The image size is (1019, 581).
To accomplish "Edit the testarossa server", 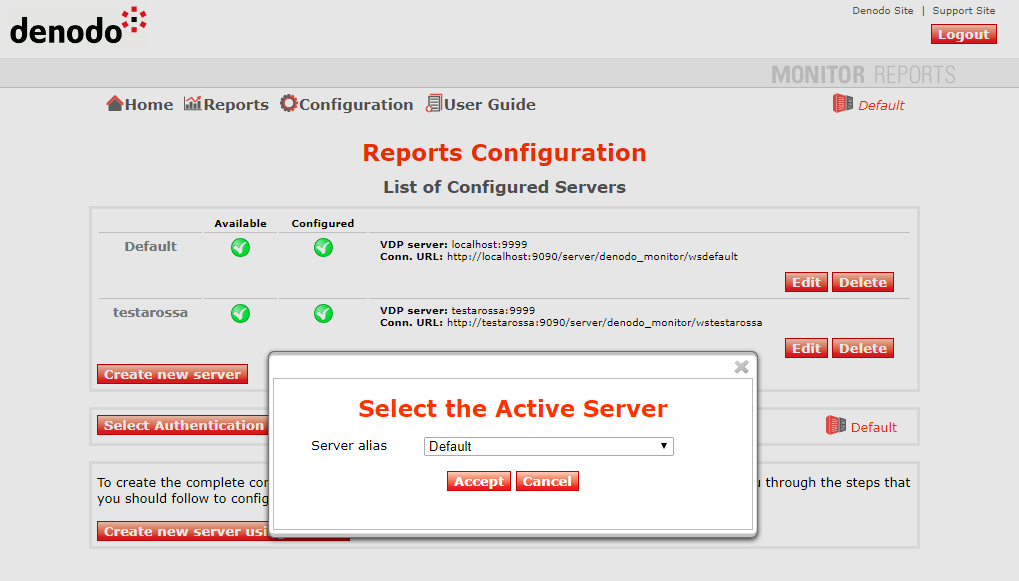I will pyautogui.click(x=806, y=348).
